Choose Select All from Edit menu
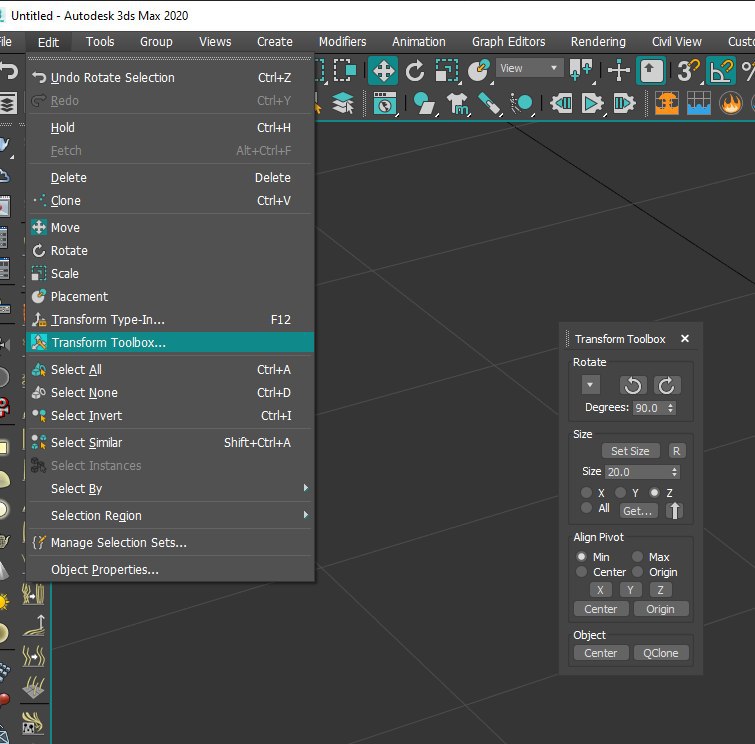 click(170, 370)
